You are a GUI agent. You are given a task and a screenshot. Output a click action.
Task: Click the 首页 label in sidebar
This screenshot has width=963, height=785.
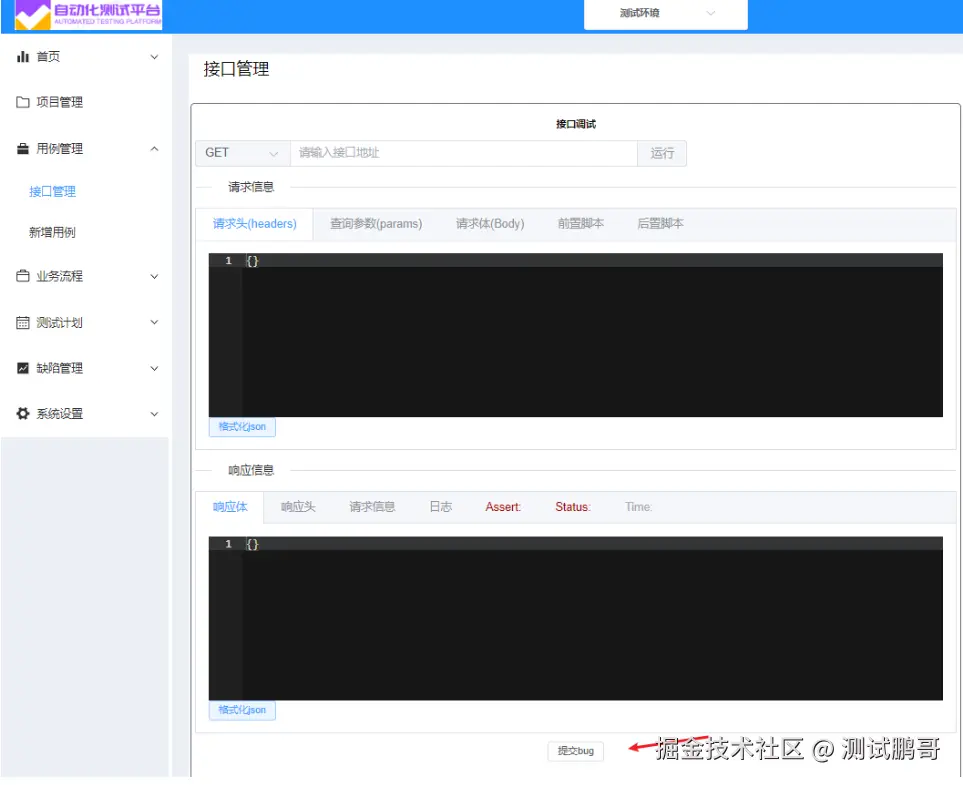[x=48, y=57]
